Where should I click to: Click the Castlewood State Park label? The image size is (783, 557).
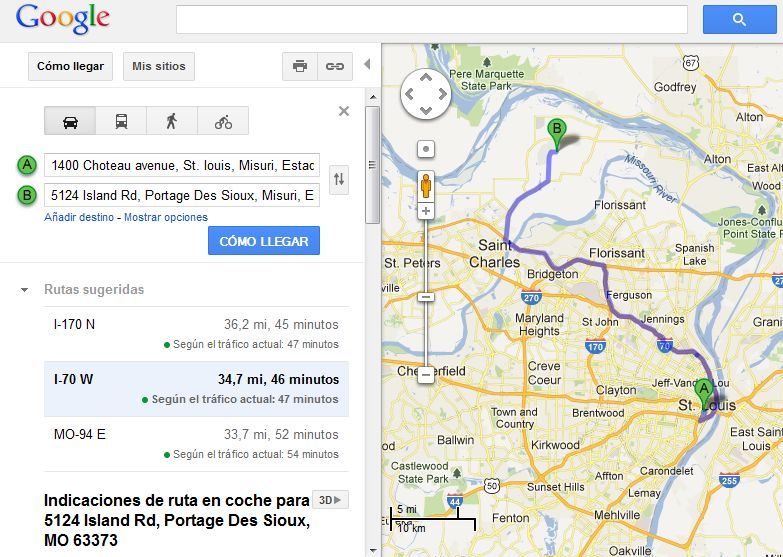(419, 473)
